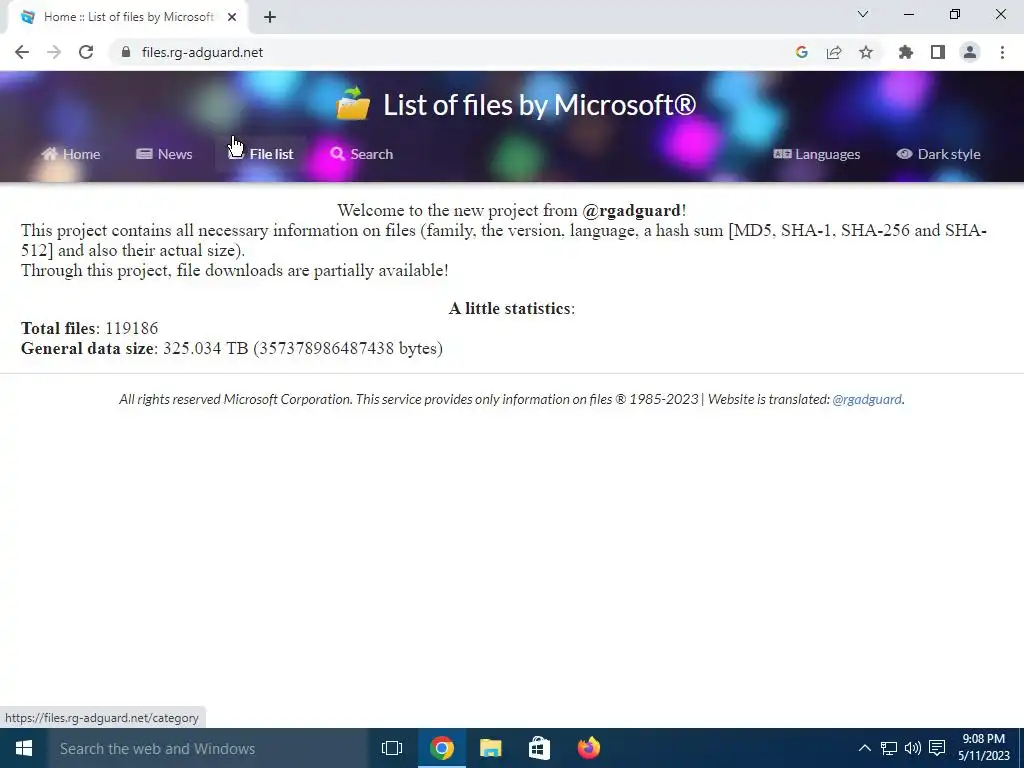Go forward in browser history
Viewport: 1024px width, 768px height.
[54, 52]
